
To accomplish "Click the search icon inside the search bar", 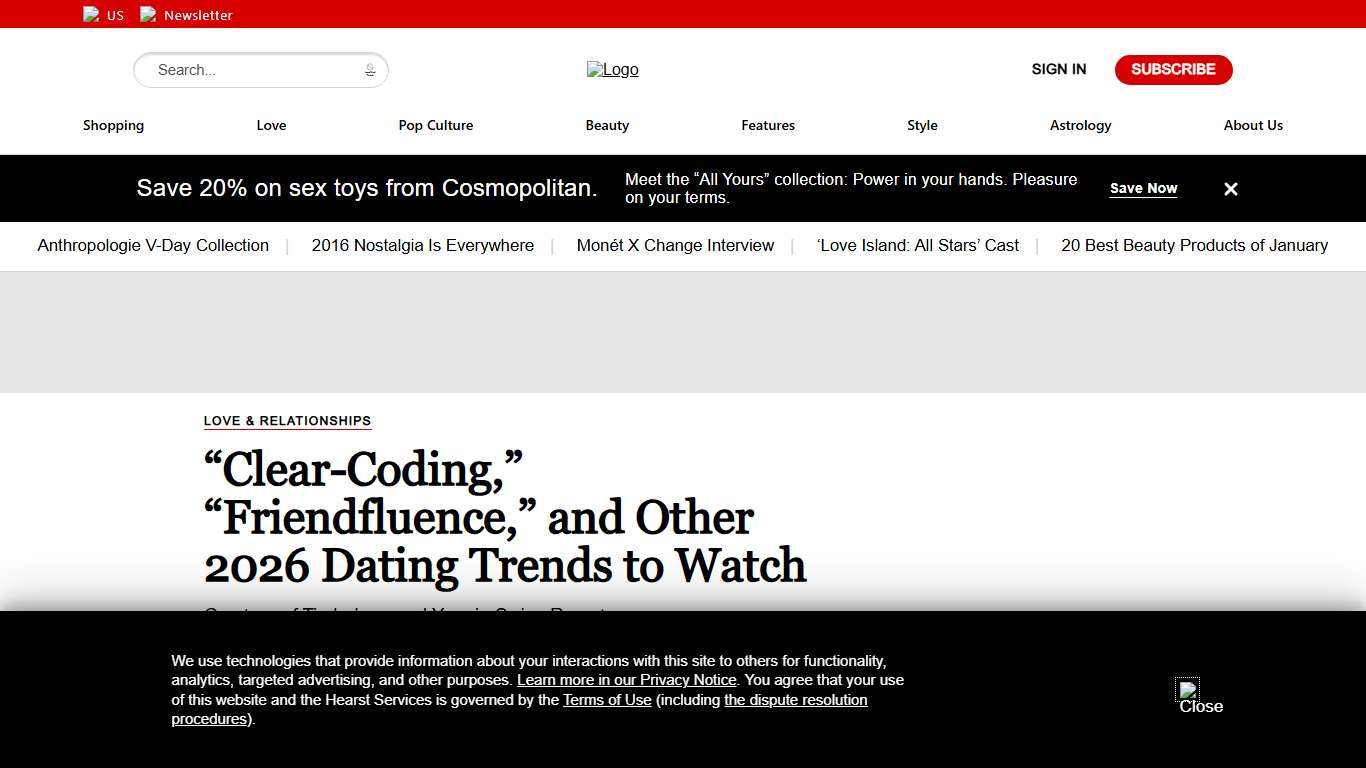I will click(369, 70).
